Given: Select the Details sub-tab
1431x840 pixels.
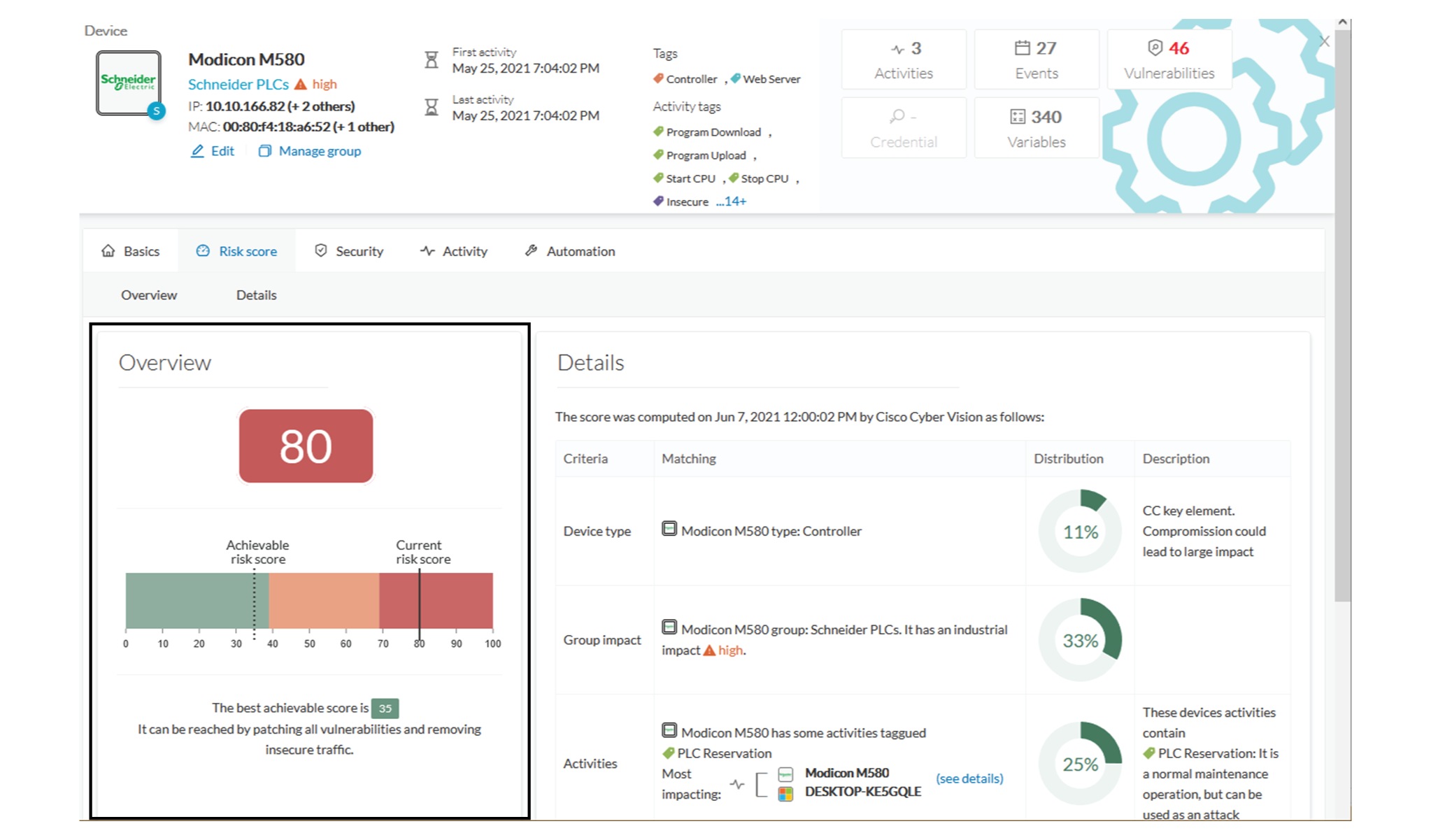Looking at the screenshot, I should pyautogui.click(x=256, y=295).
